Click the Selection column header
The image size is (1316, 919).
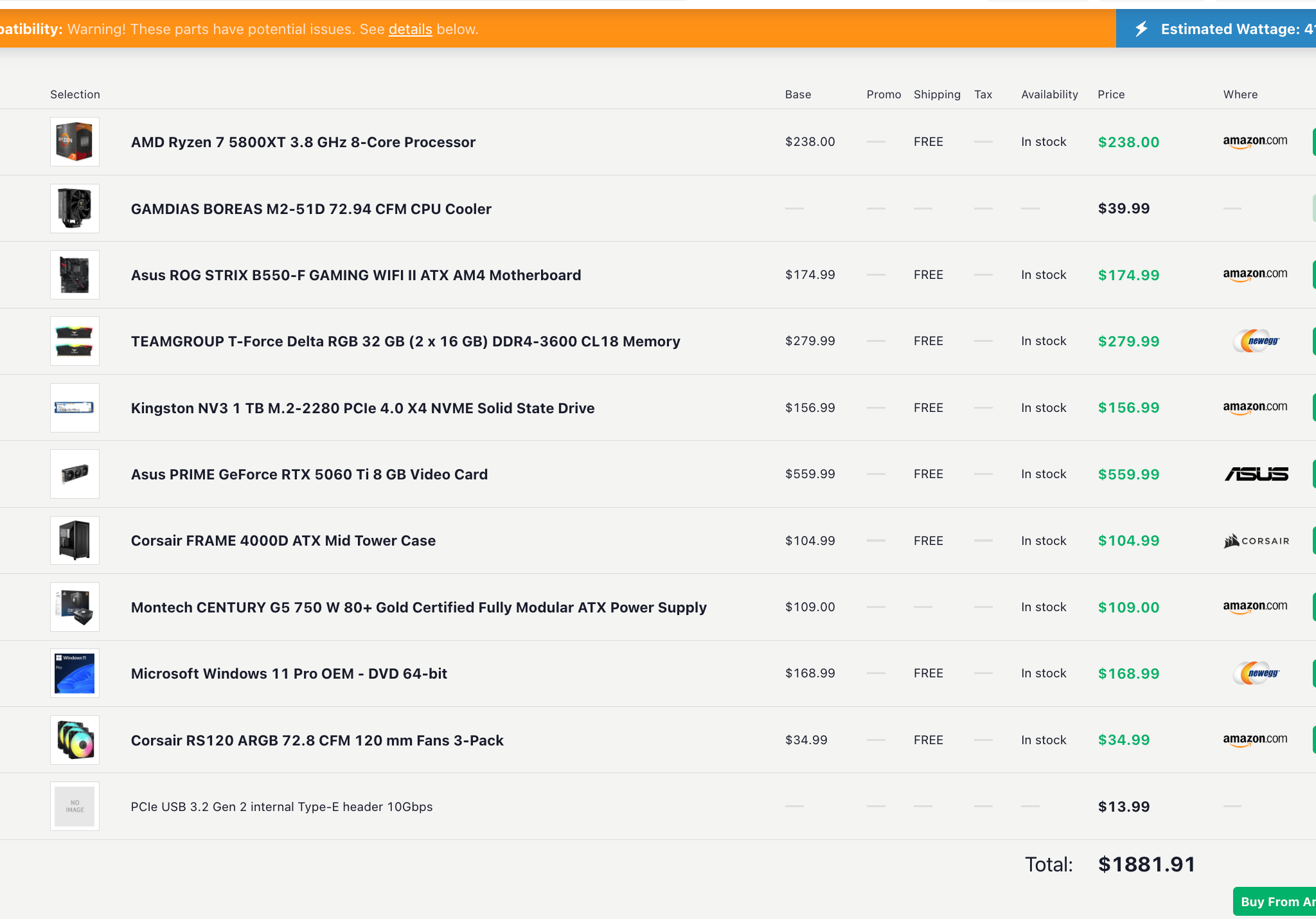tap(75, 94)
